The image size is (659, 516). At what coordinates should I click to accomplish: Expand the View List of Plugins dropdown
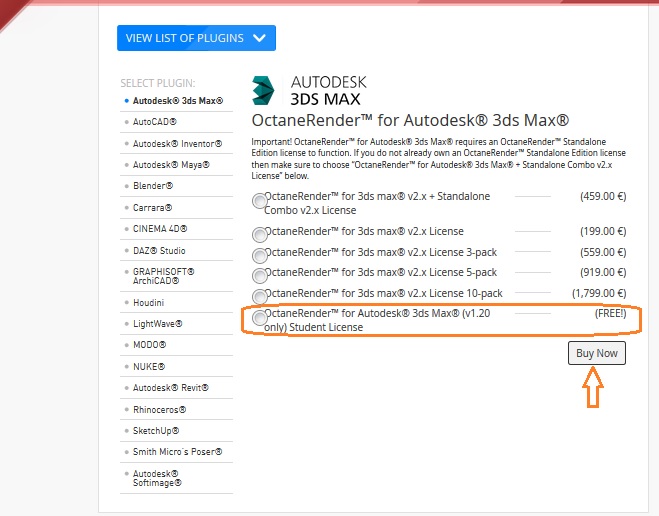pos(196,38)
